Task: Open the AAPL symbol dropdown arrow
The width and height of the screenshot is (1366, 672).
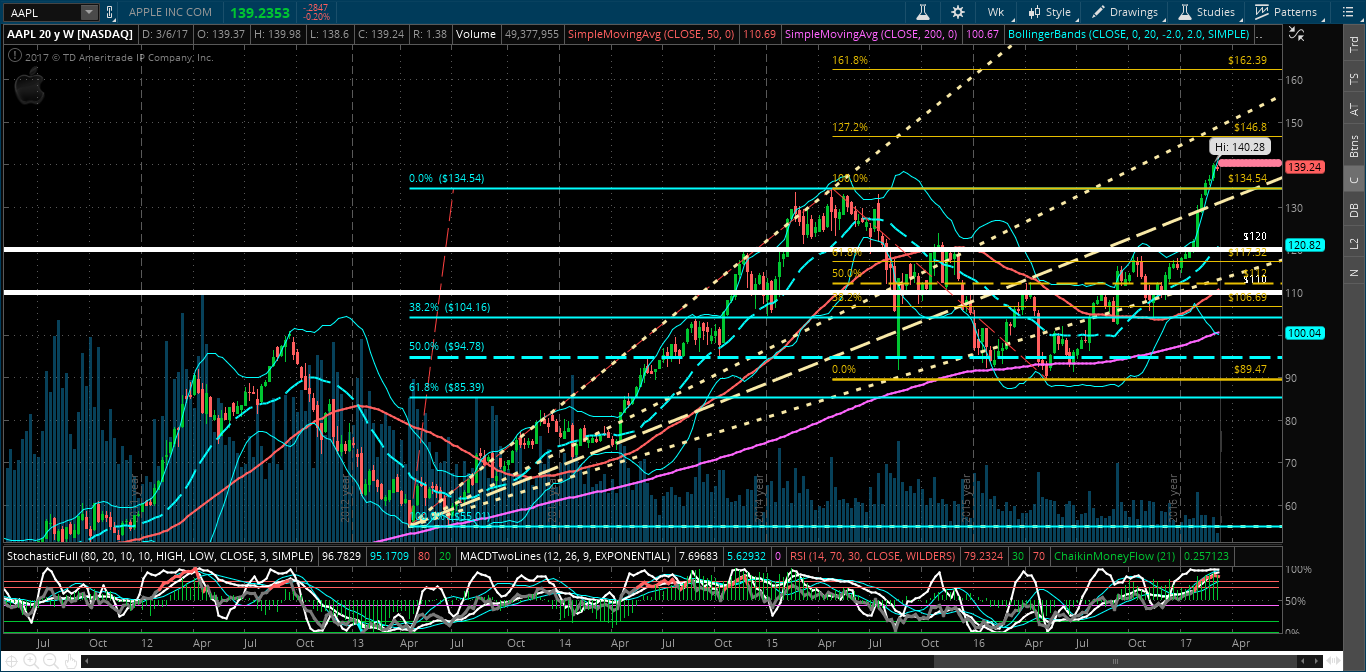Action: 90,12
